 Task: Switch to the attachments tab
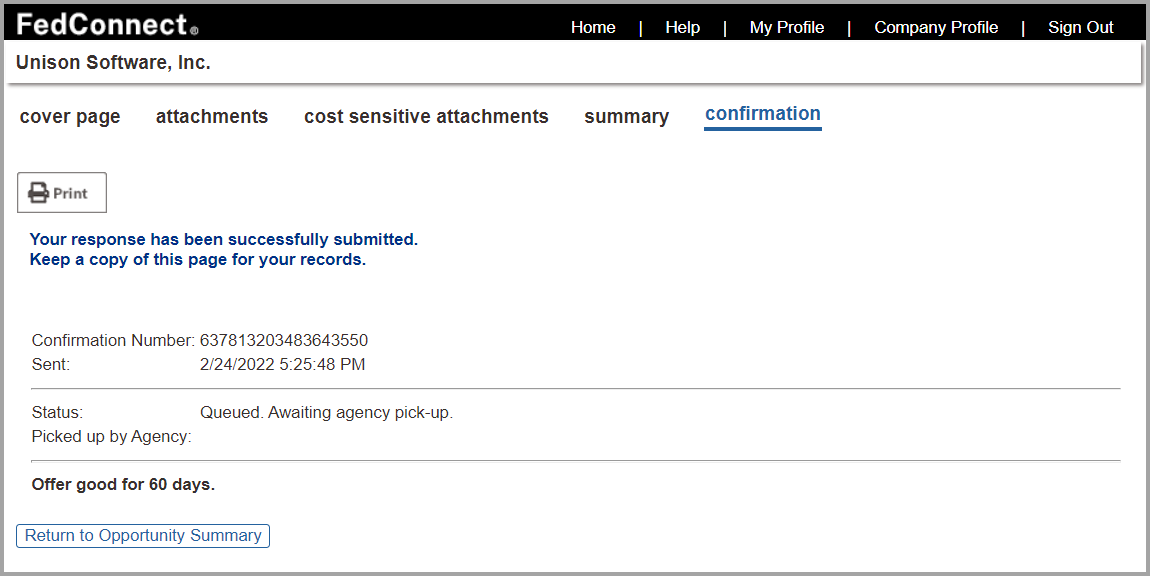tap(212, 117)
